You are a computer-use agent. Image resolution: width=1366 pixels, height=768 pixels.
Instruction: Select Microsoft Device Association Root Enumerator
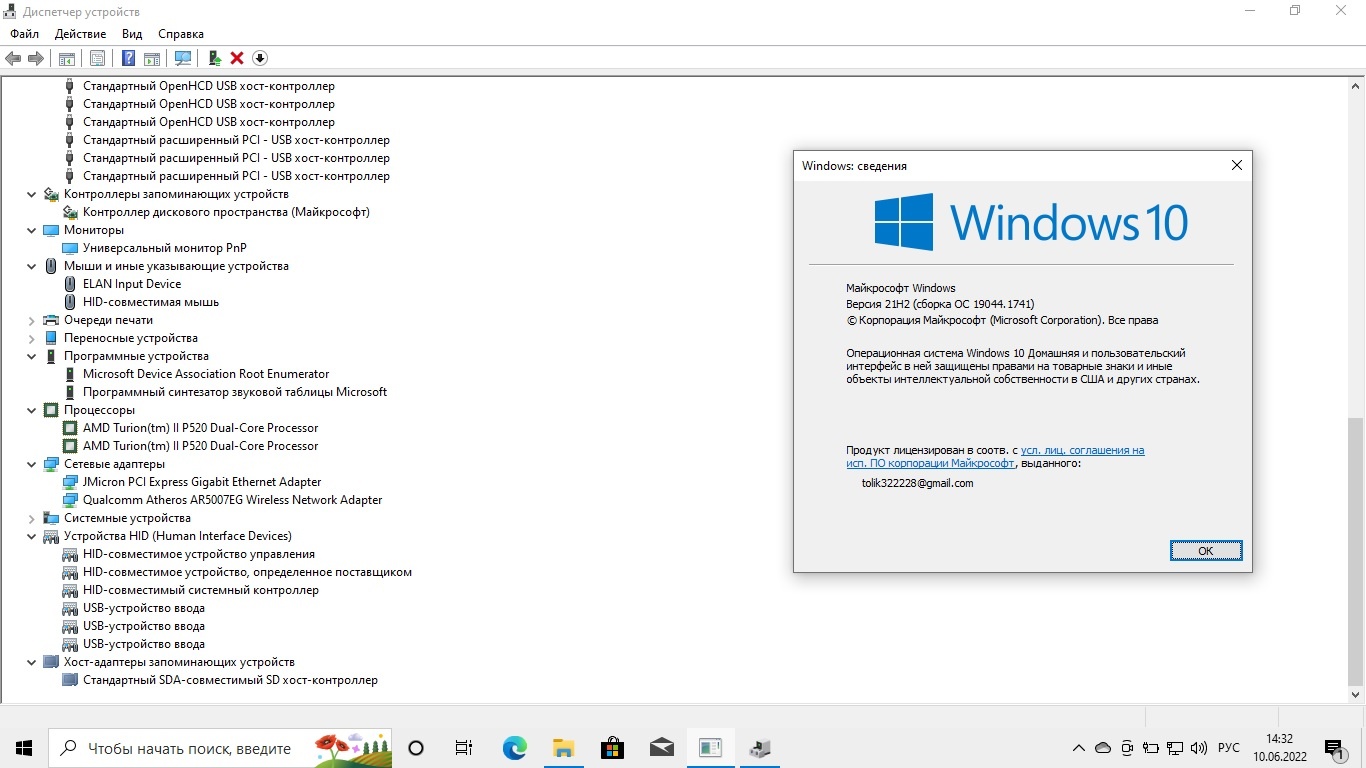coord(206,374)
